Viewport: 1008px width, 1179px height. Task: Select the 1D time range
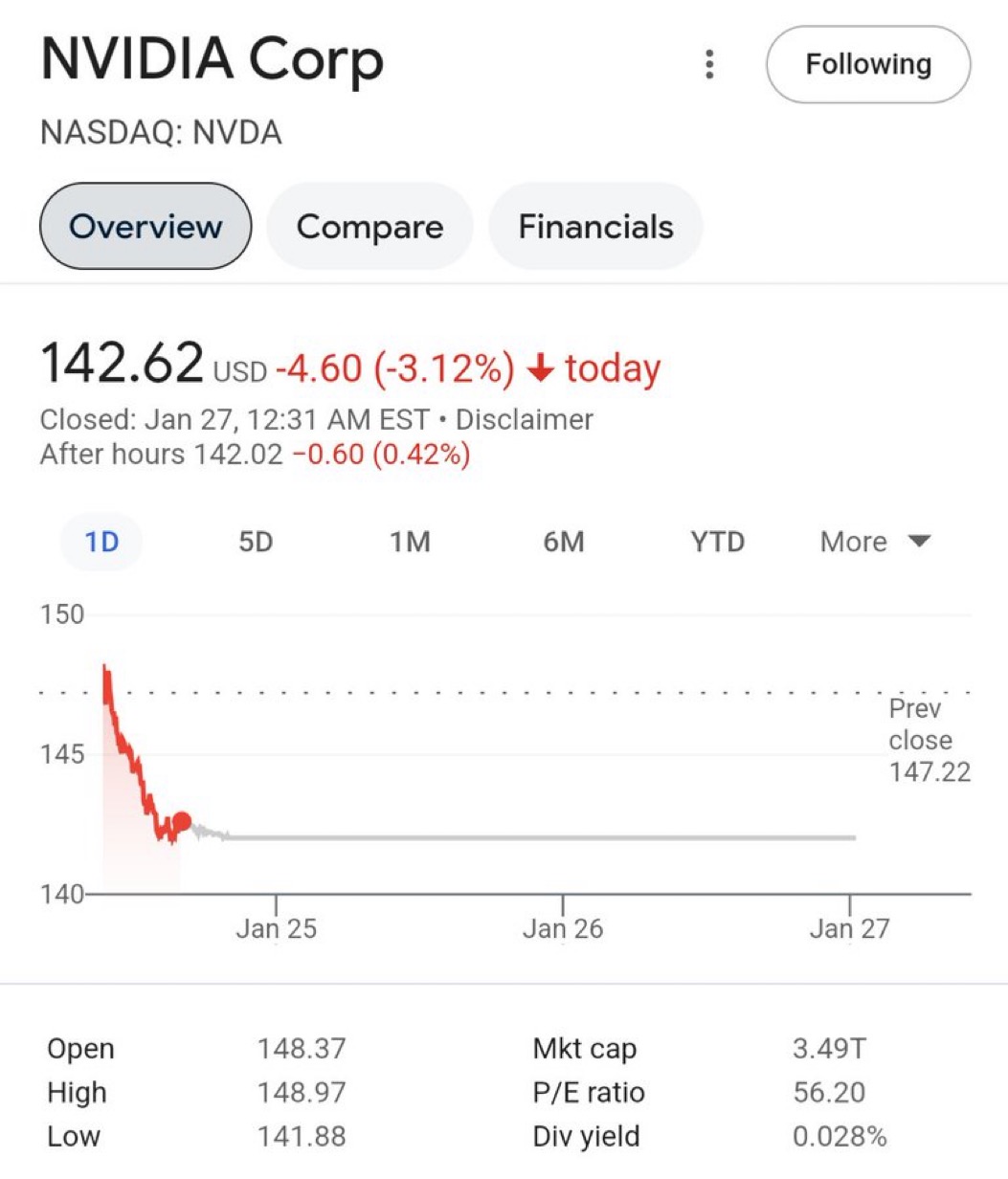[101, 542]
